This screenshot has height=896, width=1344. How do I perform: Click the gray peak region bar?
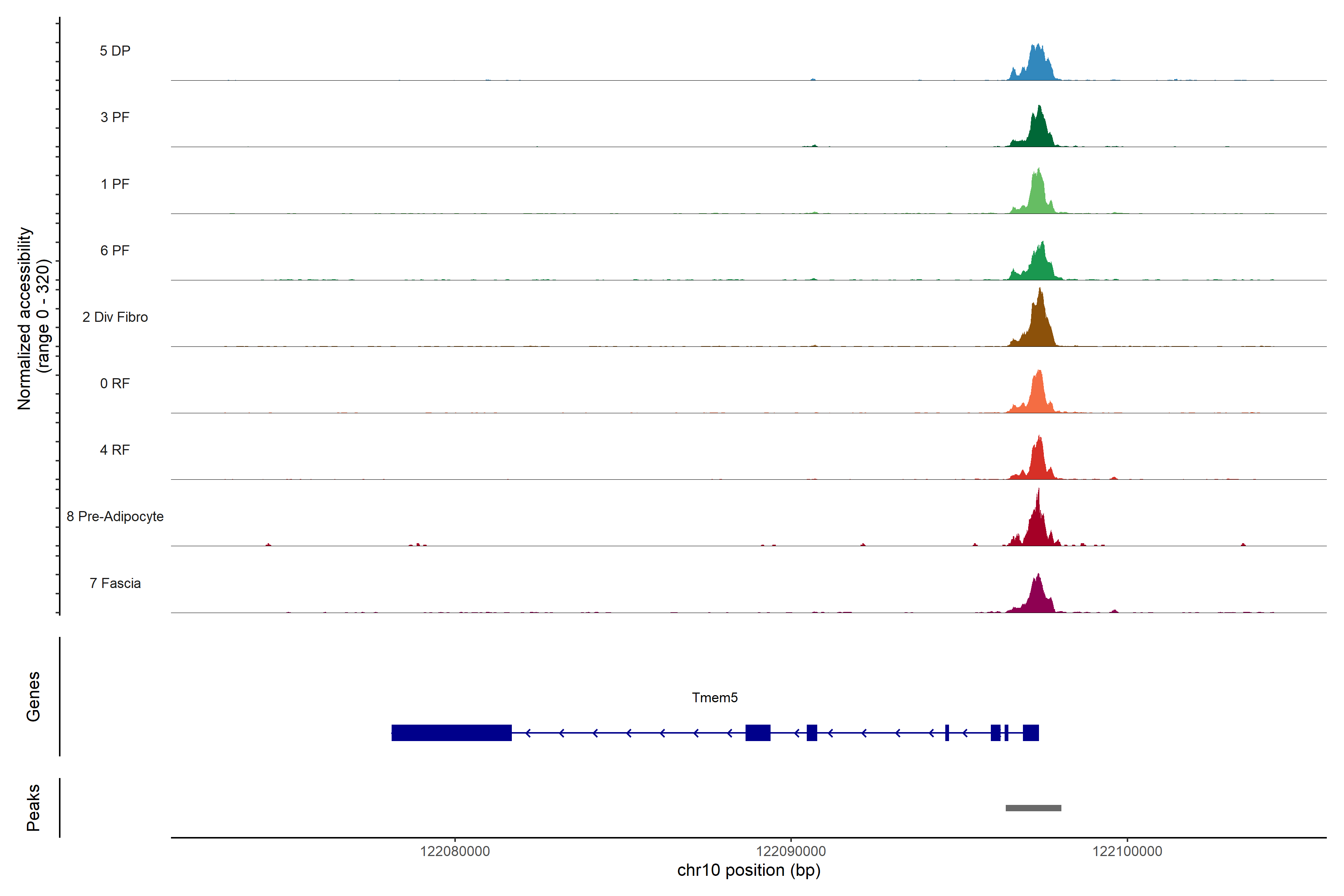(1033, 808)
